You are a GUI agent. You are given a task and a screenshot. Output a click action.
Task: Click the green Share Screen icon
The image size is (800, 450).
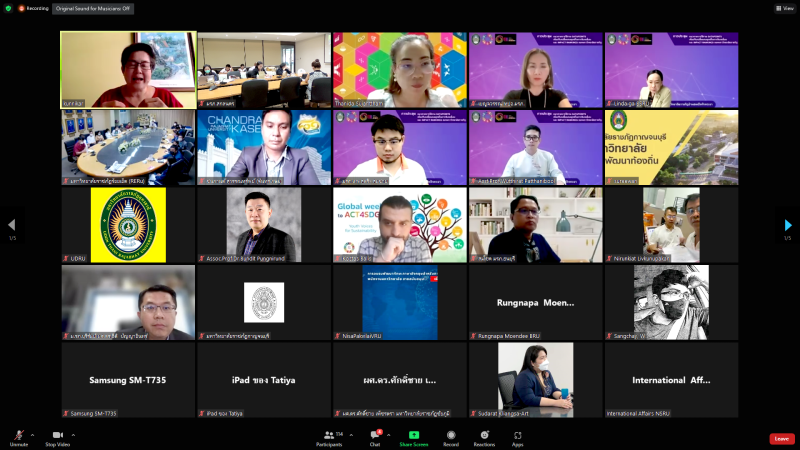pyautogui.click(x=413, y=437)
